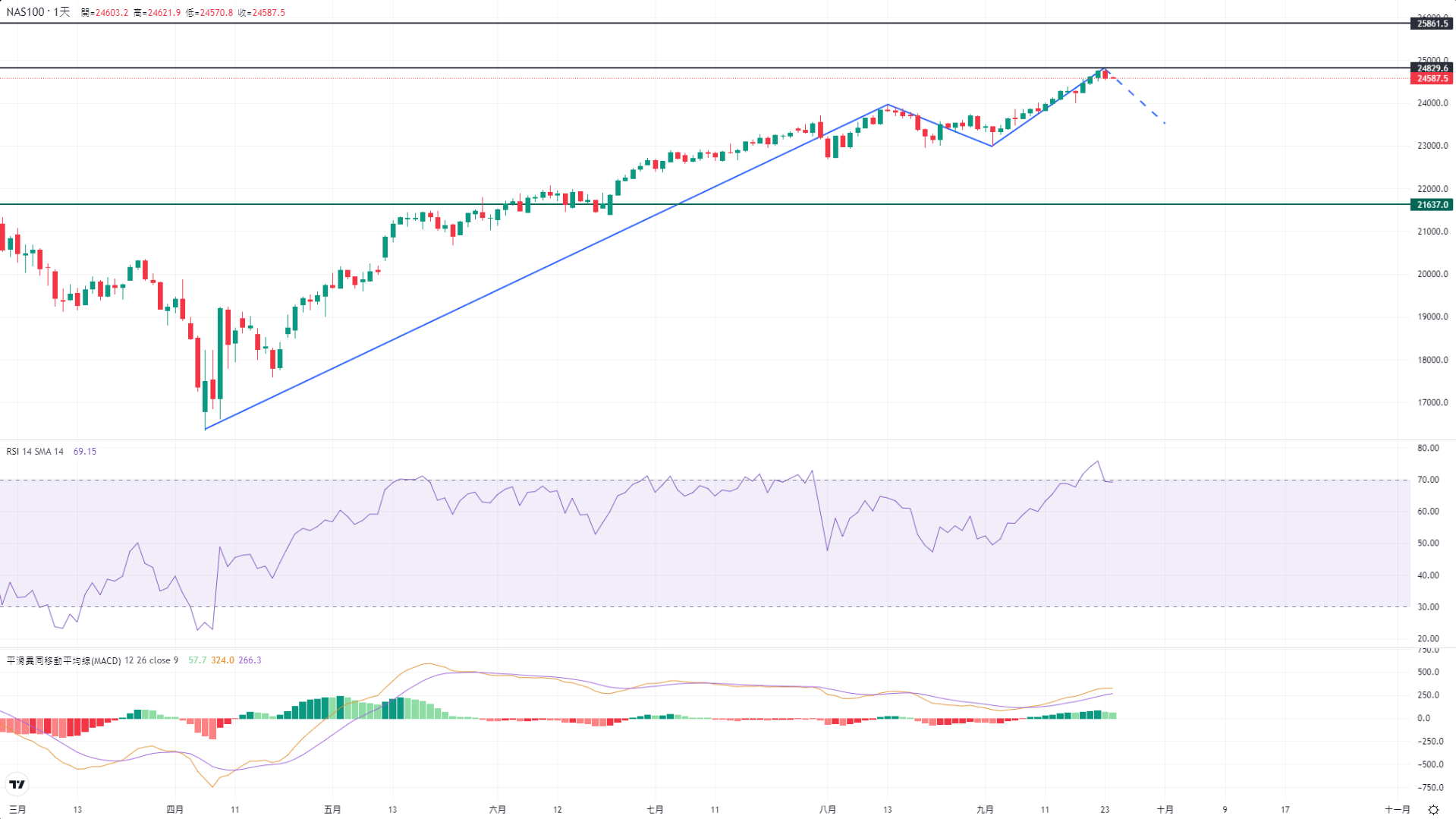Screen dimensions: 1456x819
Task: Select the 七月 time axis label
Action: [655, 810]
